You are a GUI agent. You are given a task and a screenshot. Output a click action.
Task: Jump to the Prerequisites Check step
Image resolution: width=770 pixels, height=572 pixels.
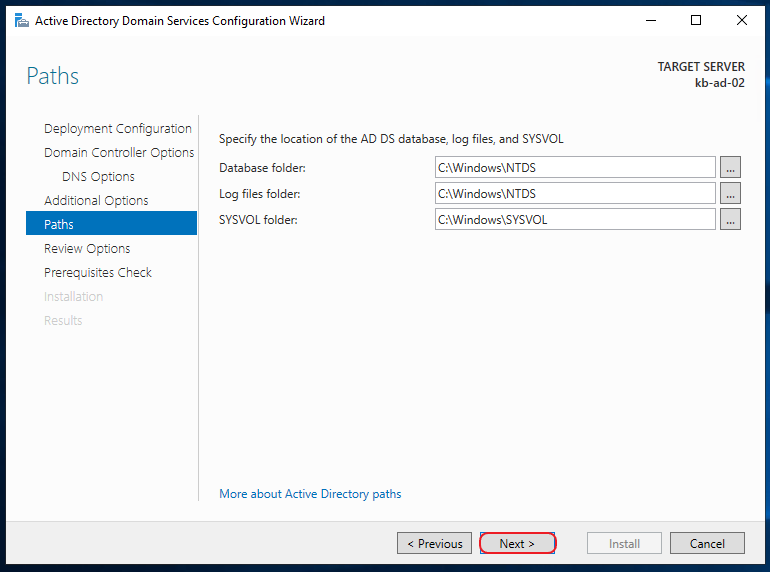click(x=98, y=272)
